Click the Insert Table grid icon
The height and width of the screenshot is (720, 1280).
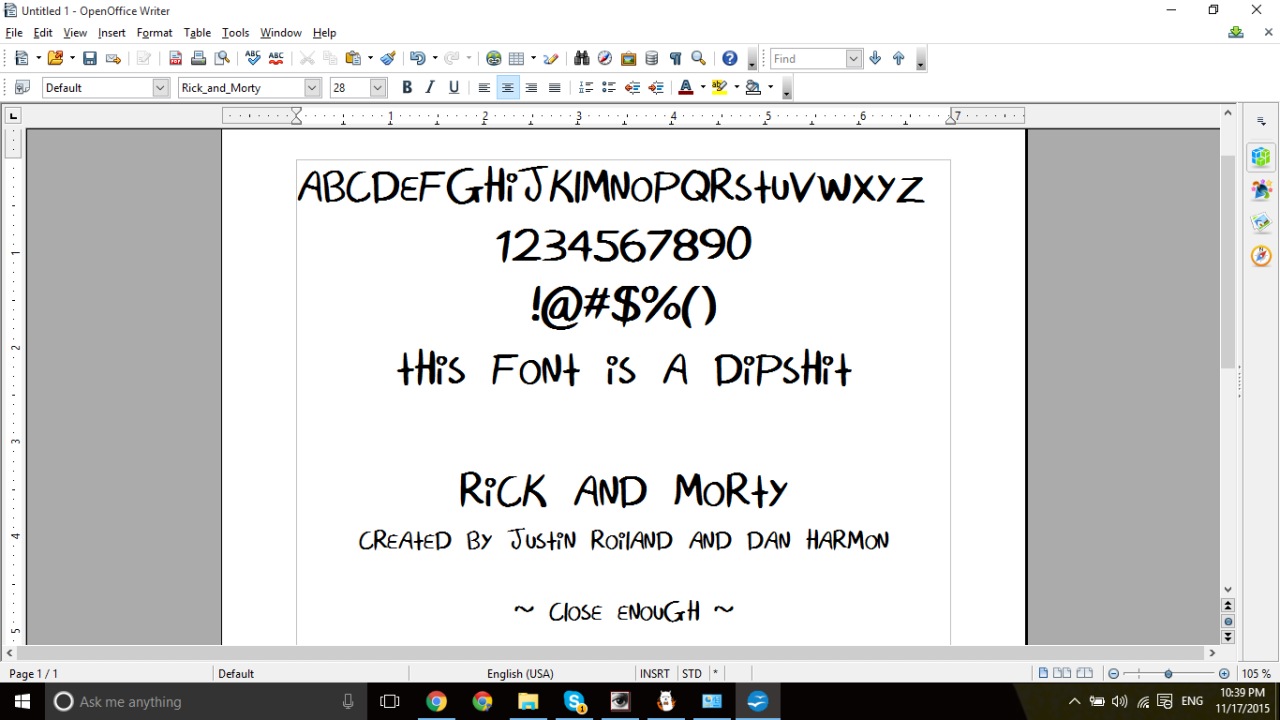pyautogui.click(x=516, y=59)
